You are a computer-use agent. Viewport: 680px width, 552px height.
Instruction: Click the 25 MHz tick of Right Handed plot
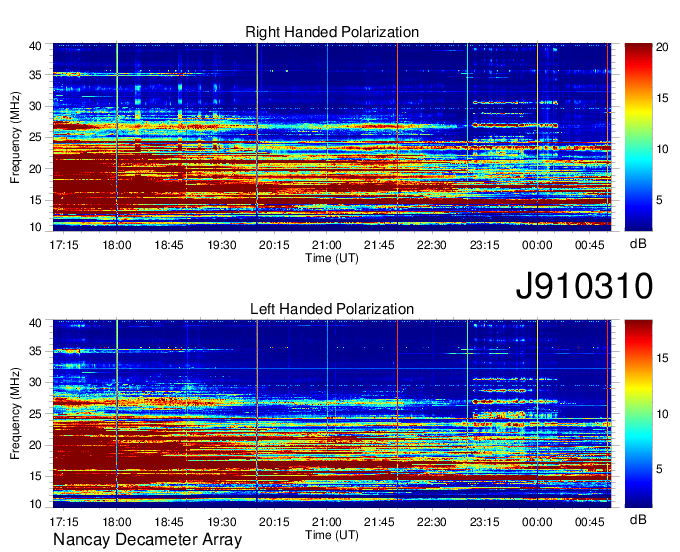pos(35,137)
